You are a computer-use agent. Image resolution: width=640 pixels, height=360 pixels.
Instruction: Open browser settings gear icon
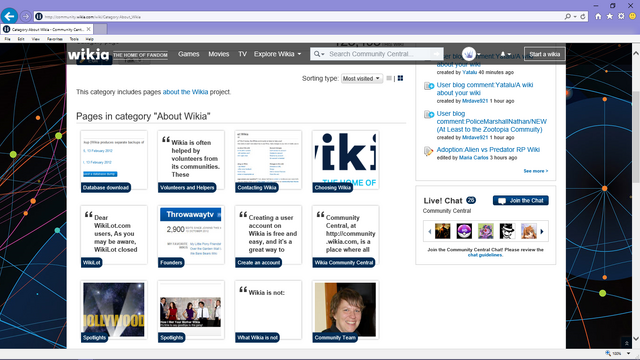tap(621, 16)
